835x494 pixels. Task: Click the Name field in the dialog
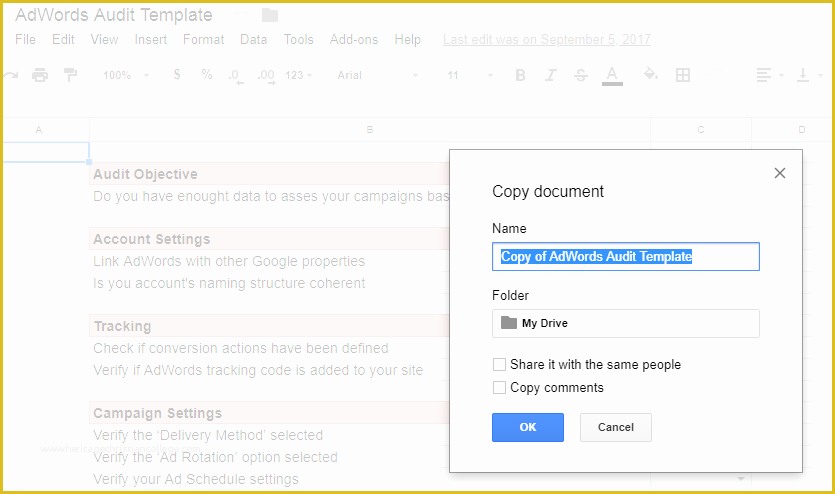(x=626, y=257)
